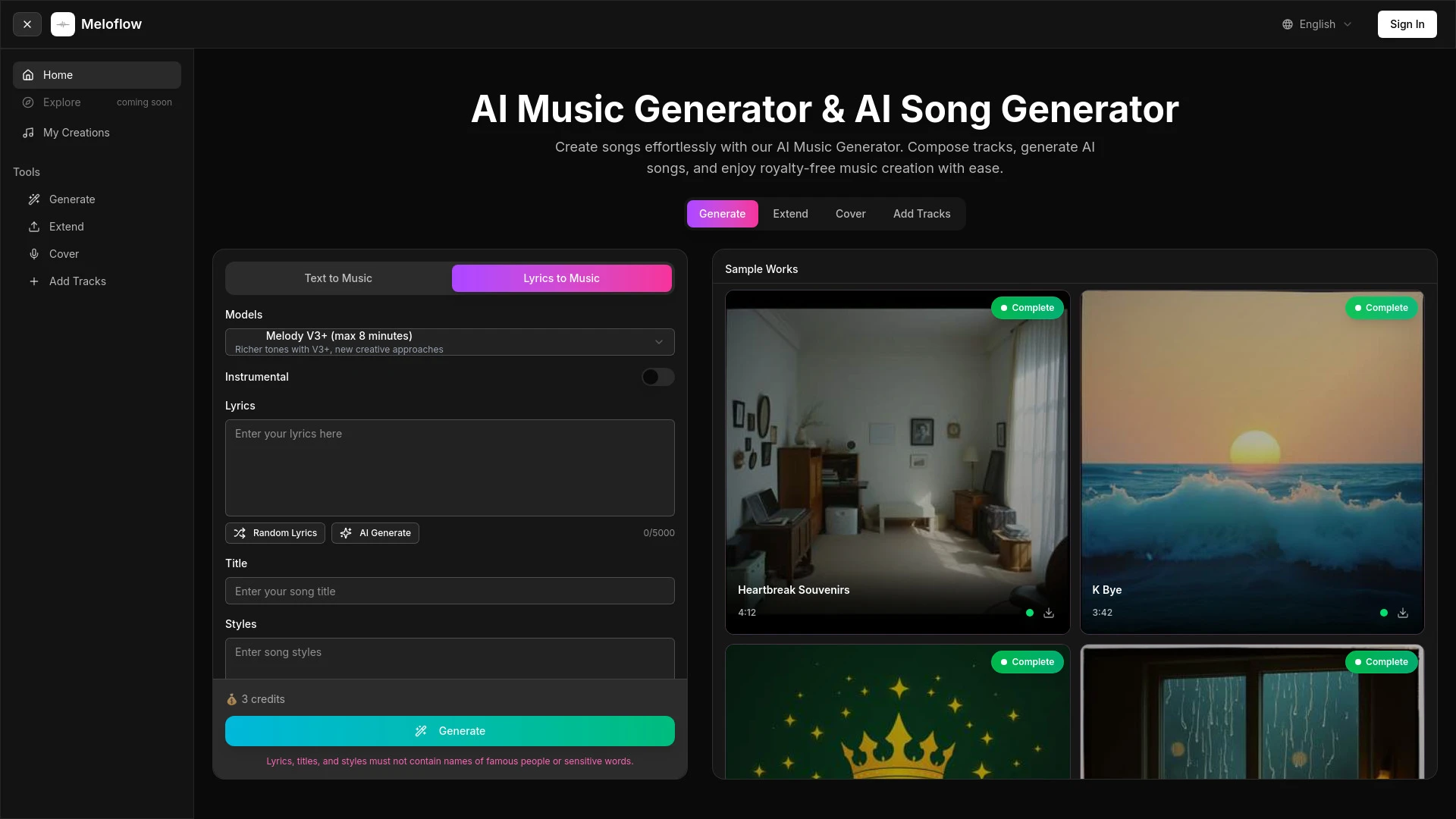Image resolution: width=1456 pixels, height=819 pixels.
Task: Click the Extend upload icon in sidebar
Action: click(x=34, y=226)
